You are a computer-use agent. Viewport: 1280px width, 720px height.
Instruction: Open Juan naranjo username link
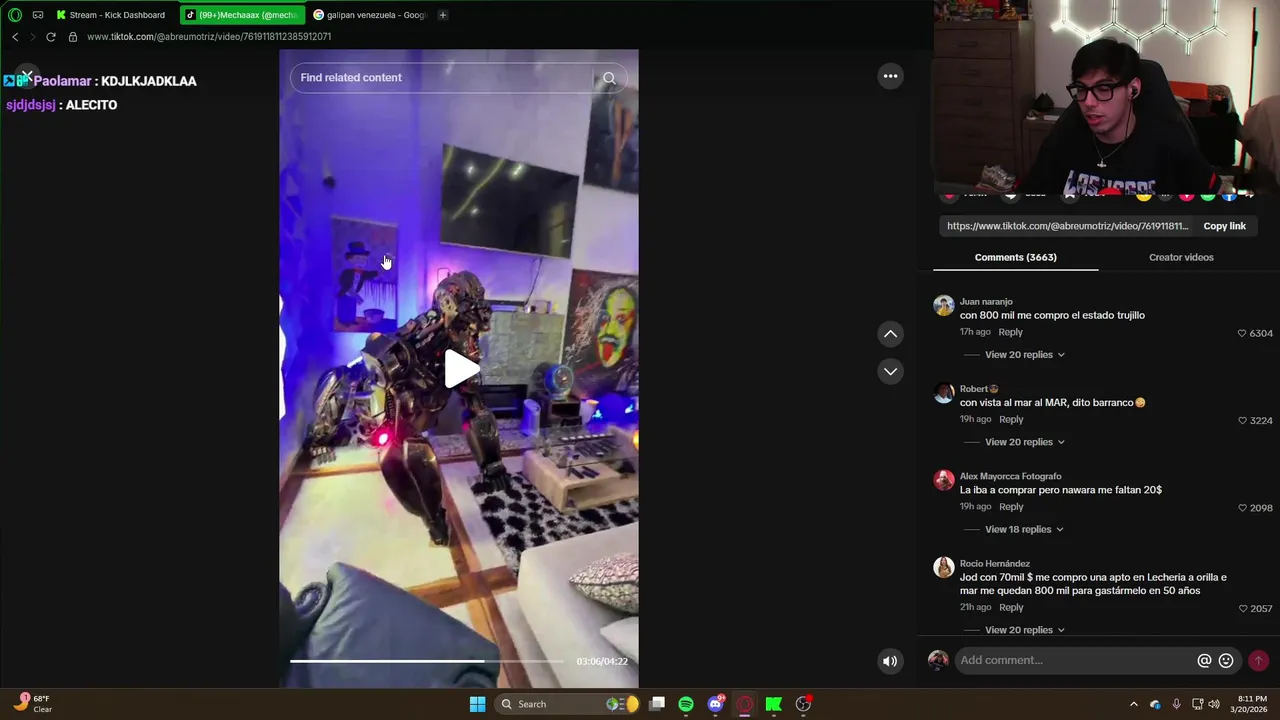(986, 302)
